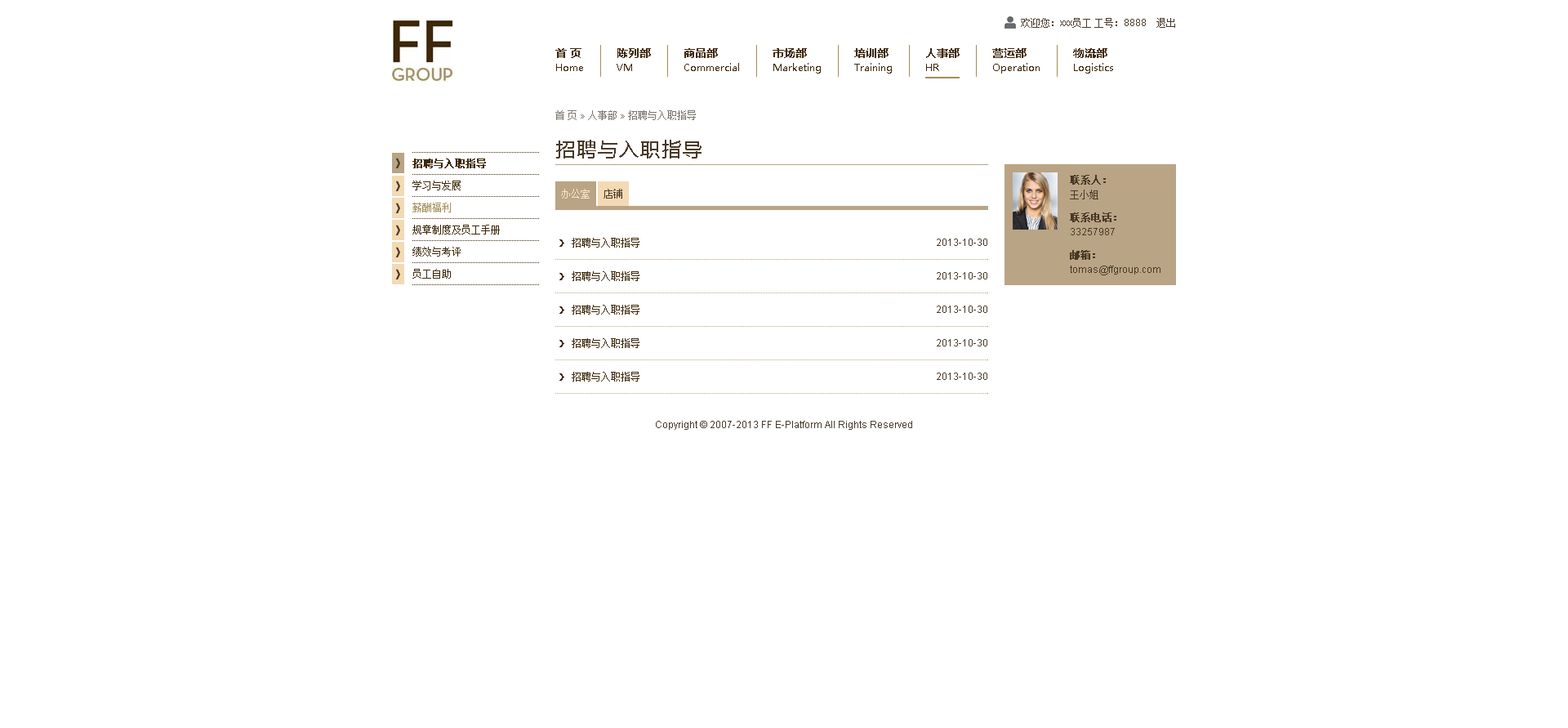Click arrow icon beside 员工自助 sidebar item
The width and height of the screenshot is (1568, 728).
tap(398, 274)
